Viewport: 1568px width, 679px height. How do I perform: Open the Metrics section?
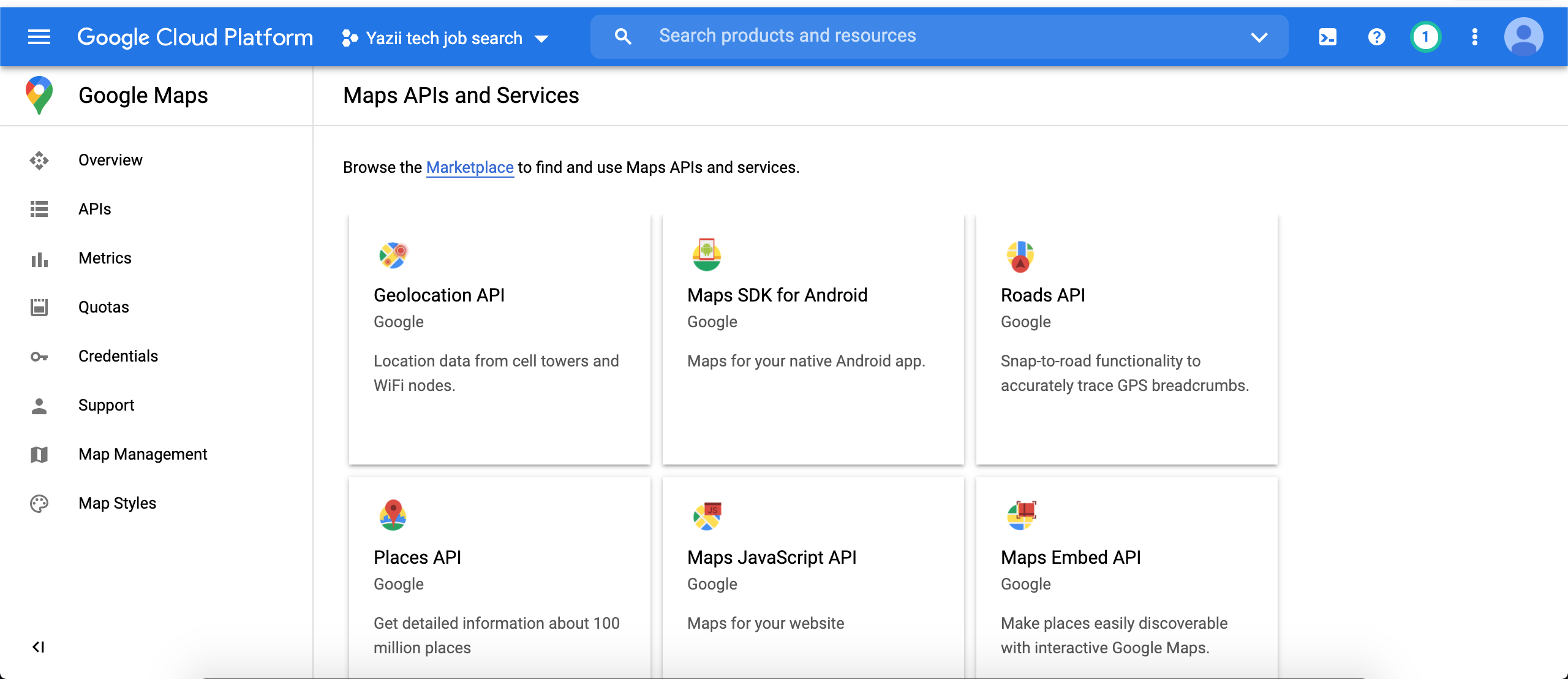[105, 258]
